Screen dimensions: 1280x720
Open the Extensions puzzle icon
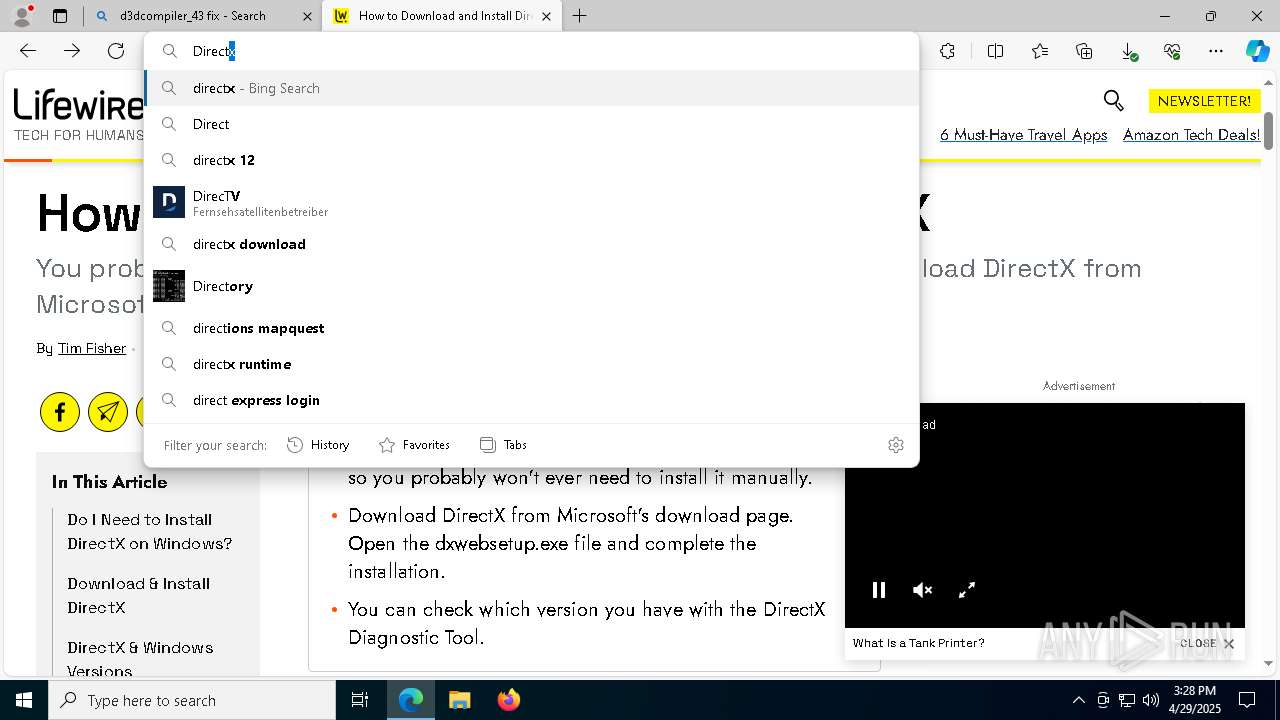[947, 51]
